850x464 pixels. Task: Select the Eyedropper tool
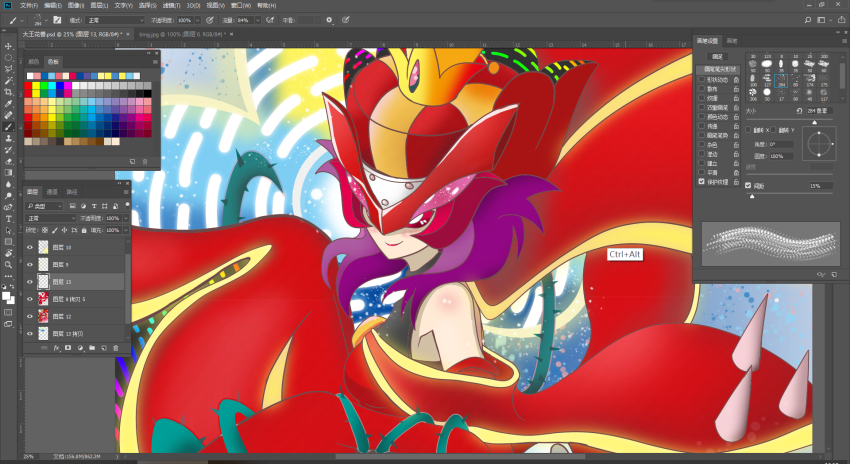coord(8,104)
